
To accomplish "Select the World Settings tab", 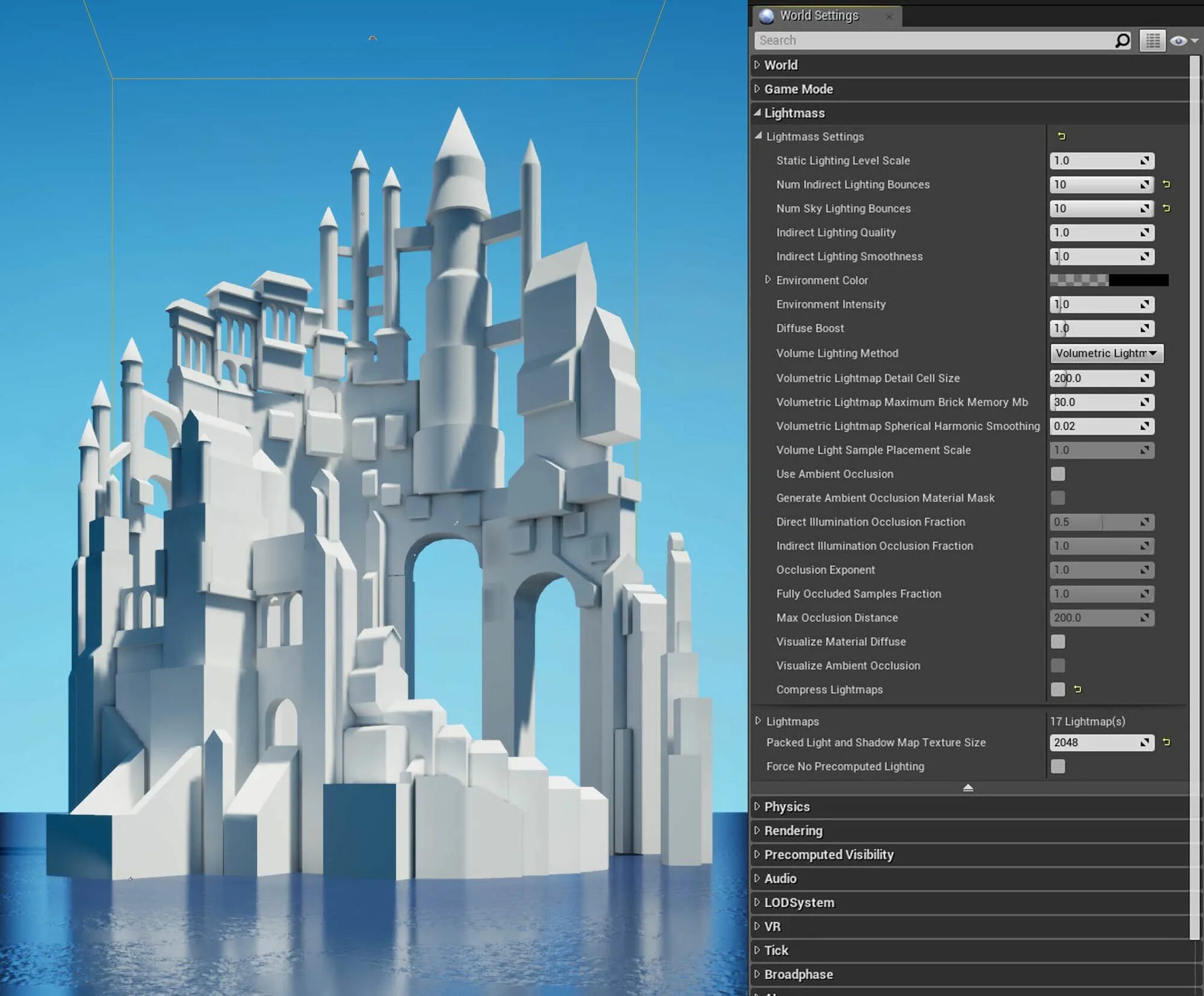I will [819, 16].
